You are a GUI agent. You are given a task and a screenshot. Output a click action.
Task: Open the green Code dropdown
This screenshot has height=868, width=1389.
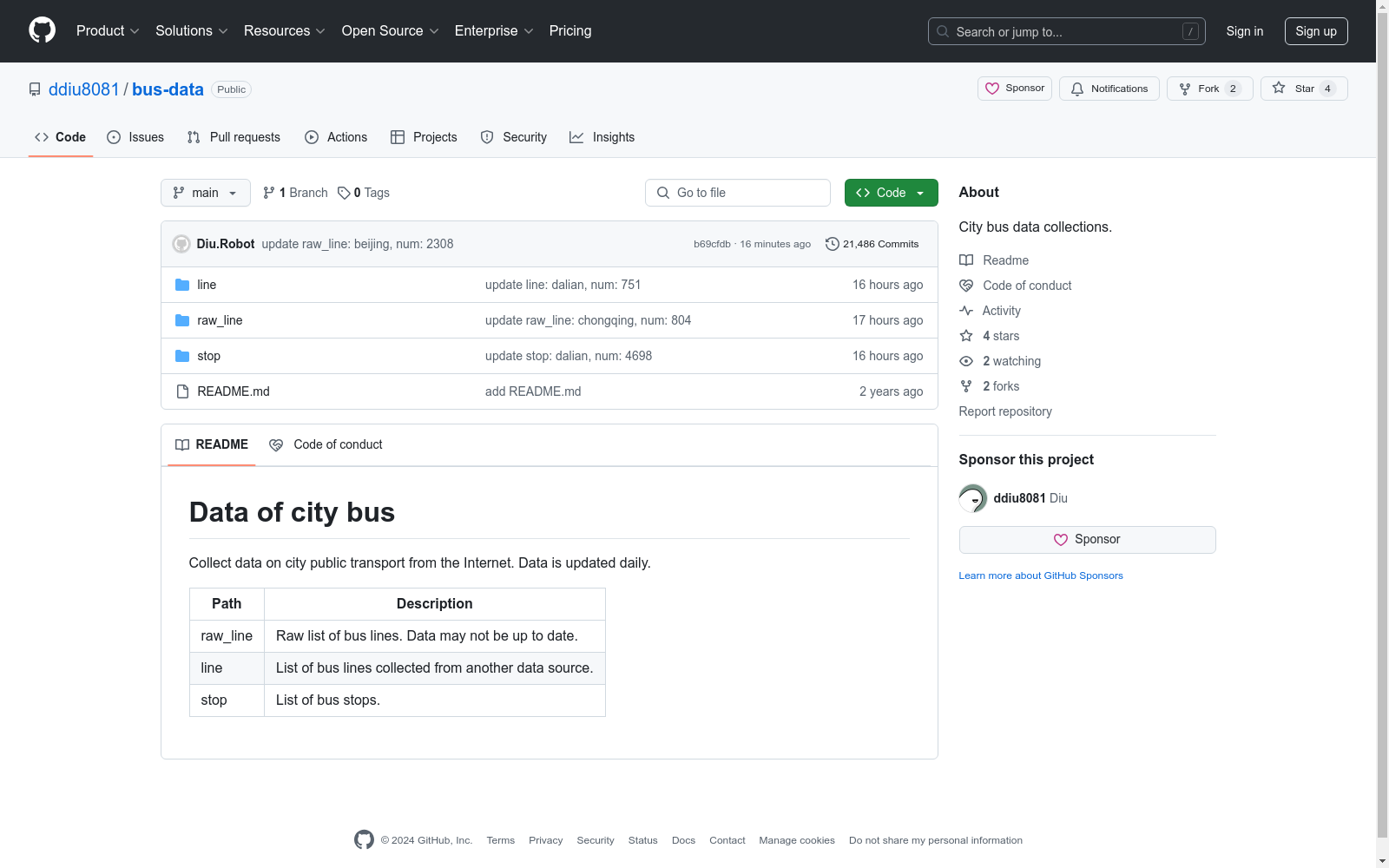tap(891, 193)
